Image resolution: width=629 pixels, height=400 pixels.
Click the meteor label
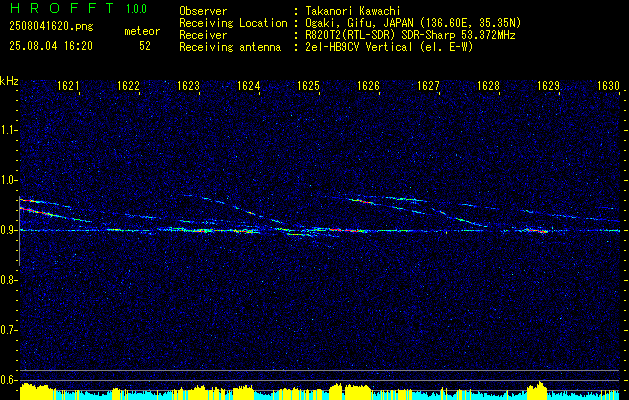tap(142, 31)
